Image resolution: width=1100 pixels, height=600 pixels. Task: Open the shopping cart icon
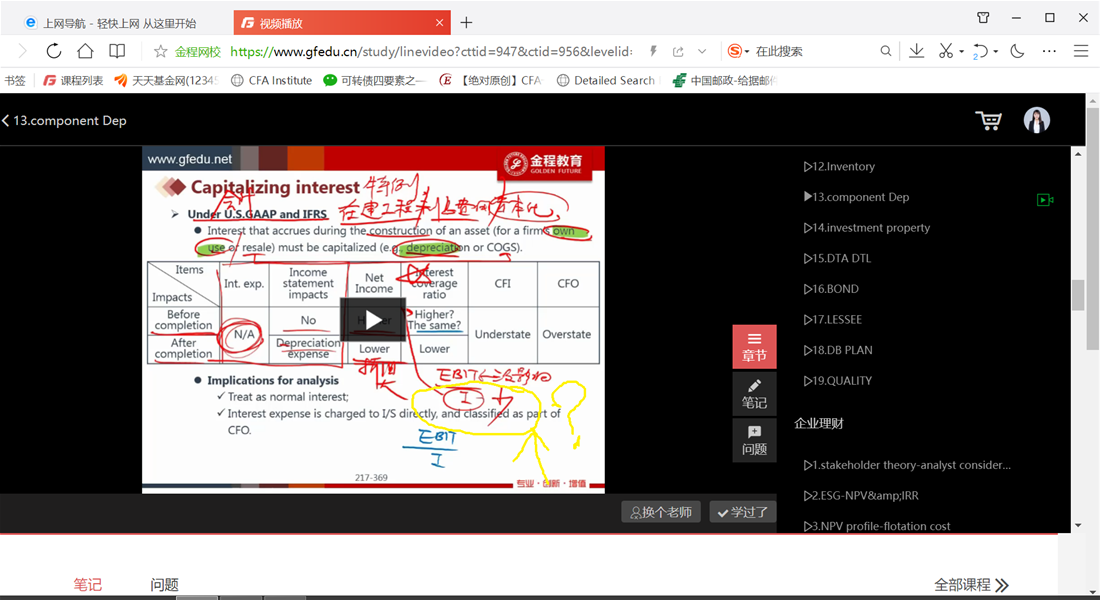point(988,121)
